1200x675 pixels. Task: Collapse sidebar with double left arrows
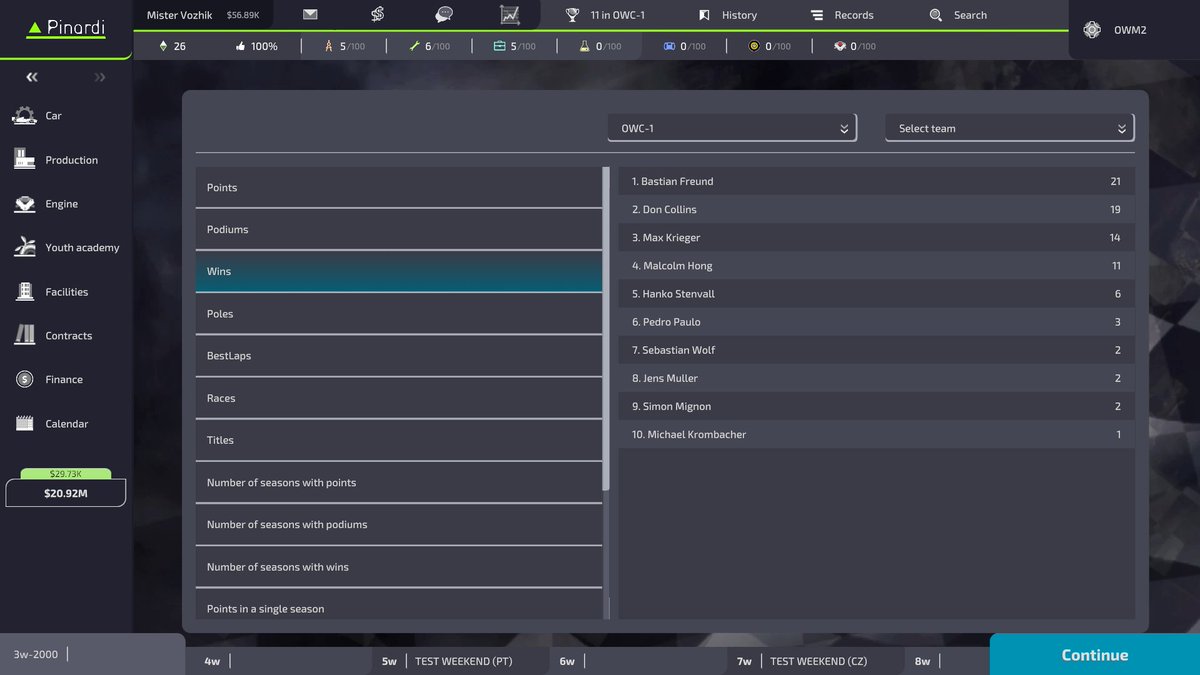[32, 77]
